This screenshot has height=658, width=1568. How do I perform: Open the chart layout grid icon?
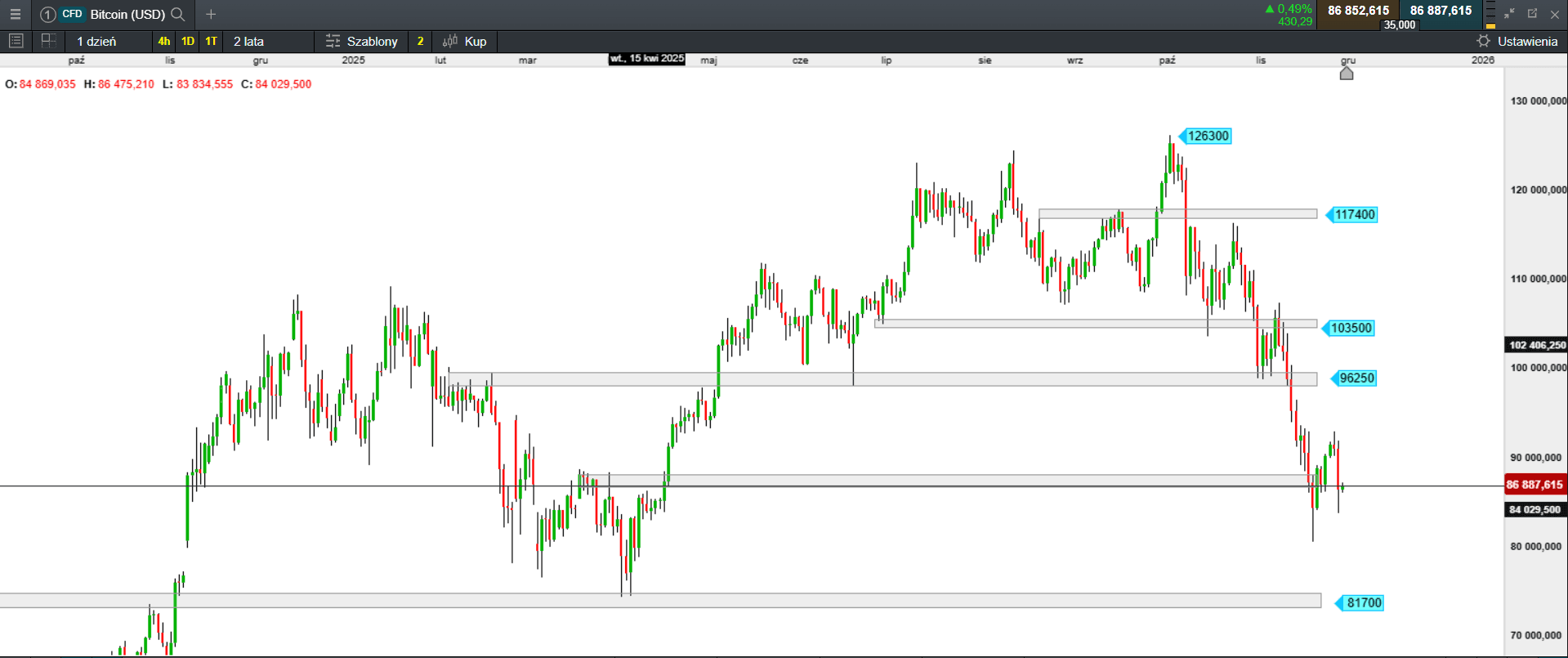[x=48, y=41]
